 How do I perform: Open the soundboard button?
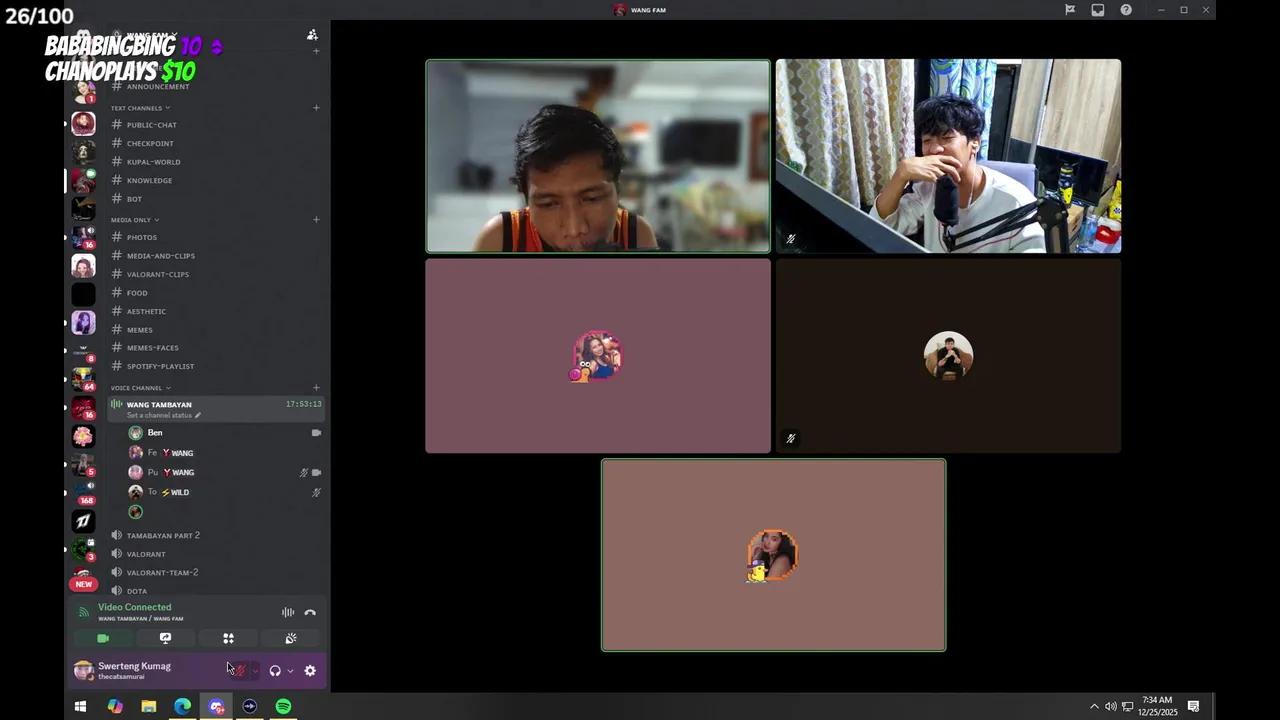(x=291, y=638)
